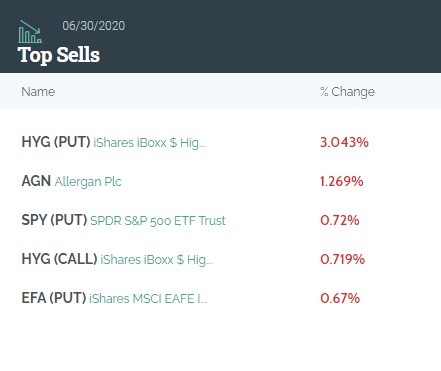Click the 0.719% change value
The image size is (441, 371).
pos(342,259)
